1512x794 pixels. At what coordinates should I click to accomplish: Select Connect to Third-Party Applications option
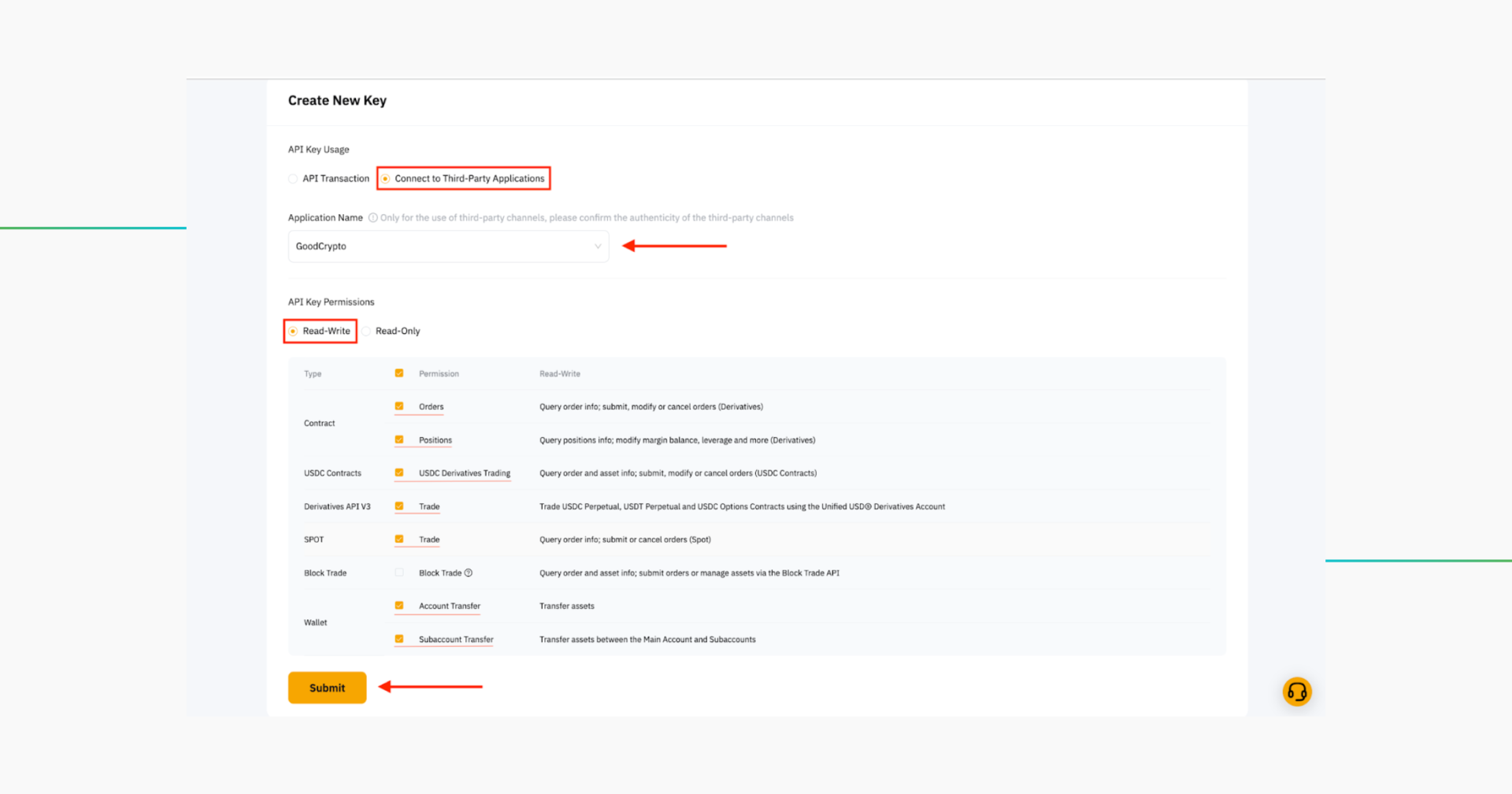(x=386, y=179)
